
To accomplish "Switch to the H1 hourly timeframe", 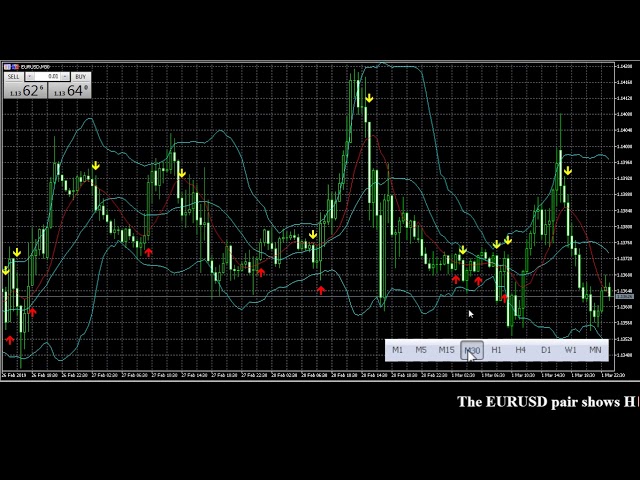I will [x=496, y=350].
